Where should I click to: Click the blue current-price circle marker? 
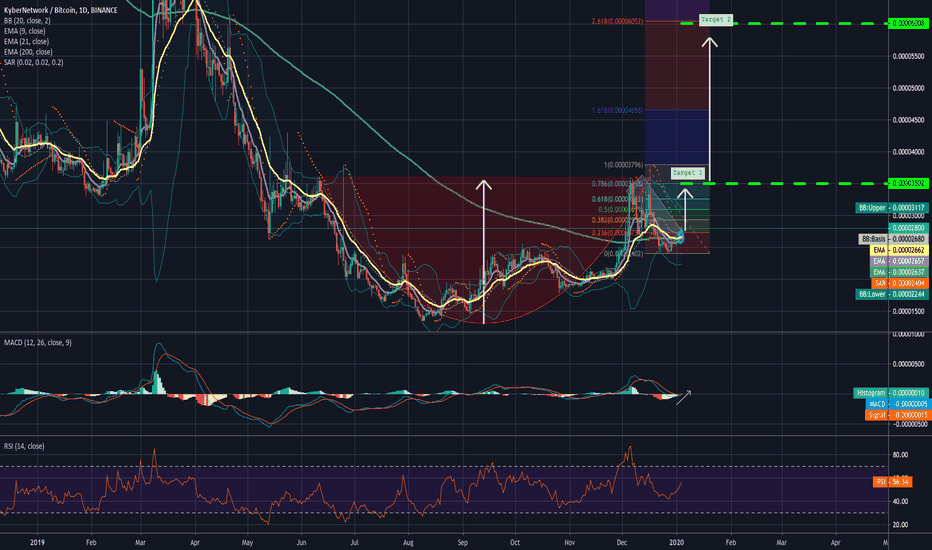[681, 237]
